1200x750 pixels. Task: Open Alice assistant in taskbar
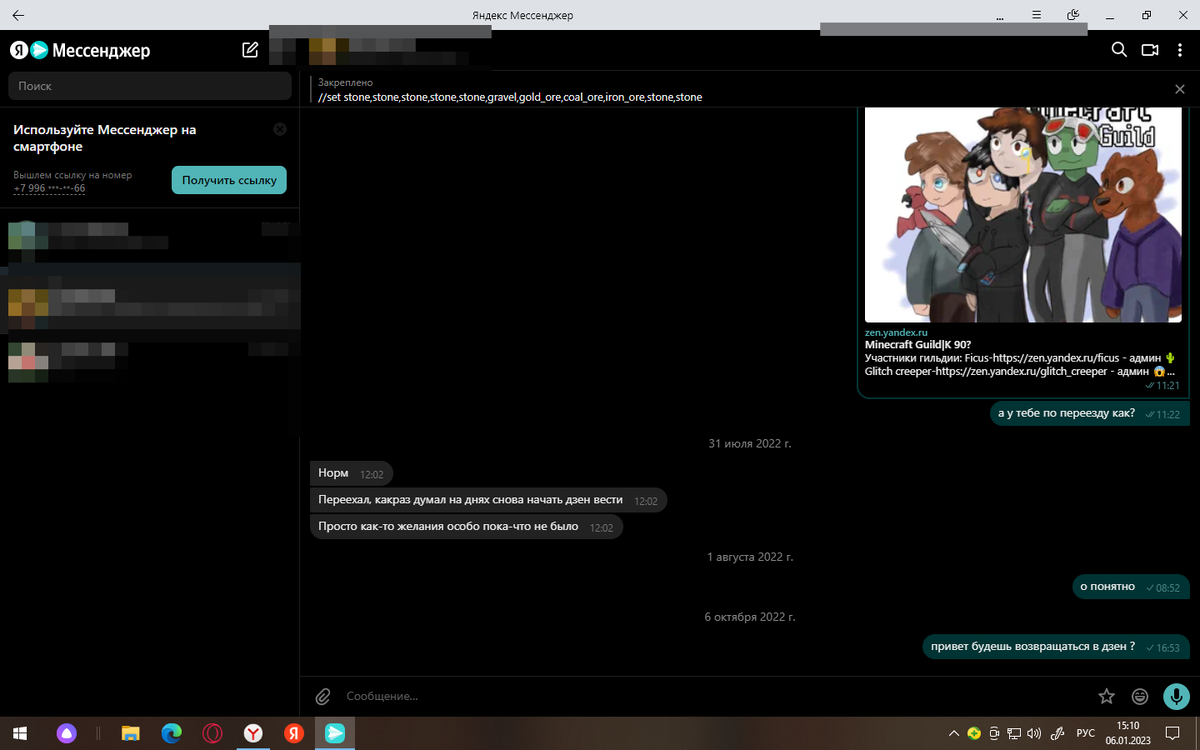coord(66,733)
